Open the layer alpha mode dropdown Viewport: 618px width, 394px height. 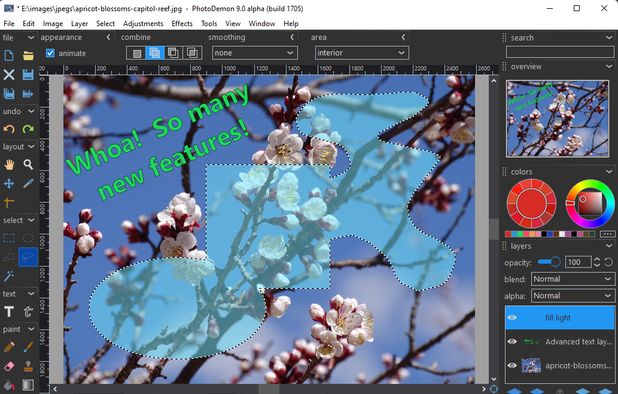click(573, 296)
